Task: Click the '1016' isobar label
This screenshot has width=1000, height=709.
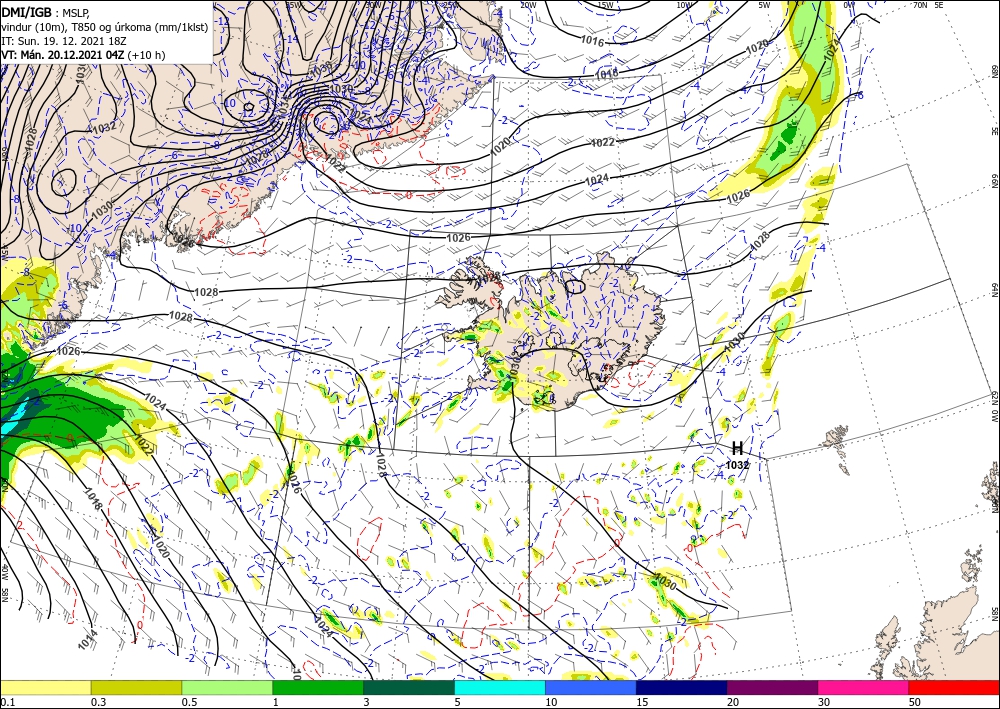Action: click(x=592, y=41)
